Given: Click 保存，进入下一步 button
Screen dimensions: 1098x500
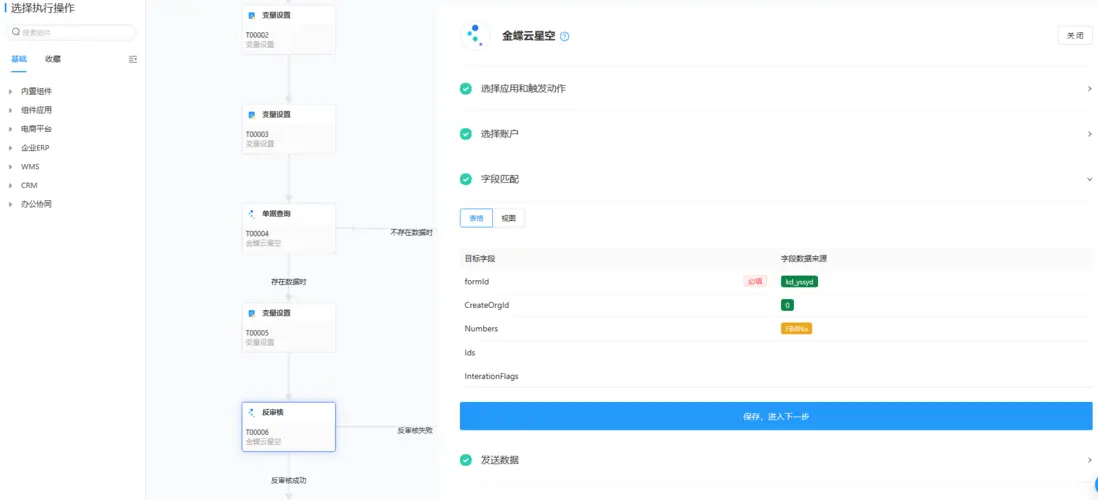Looking at the screenshot, I should coord(776,416).
